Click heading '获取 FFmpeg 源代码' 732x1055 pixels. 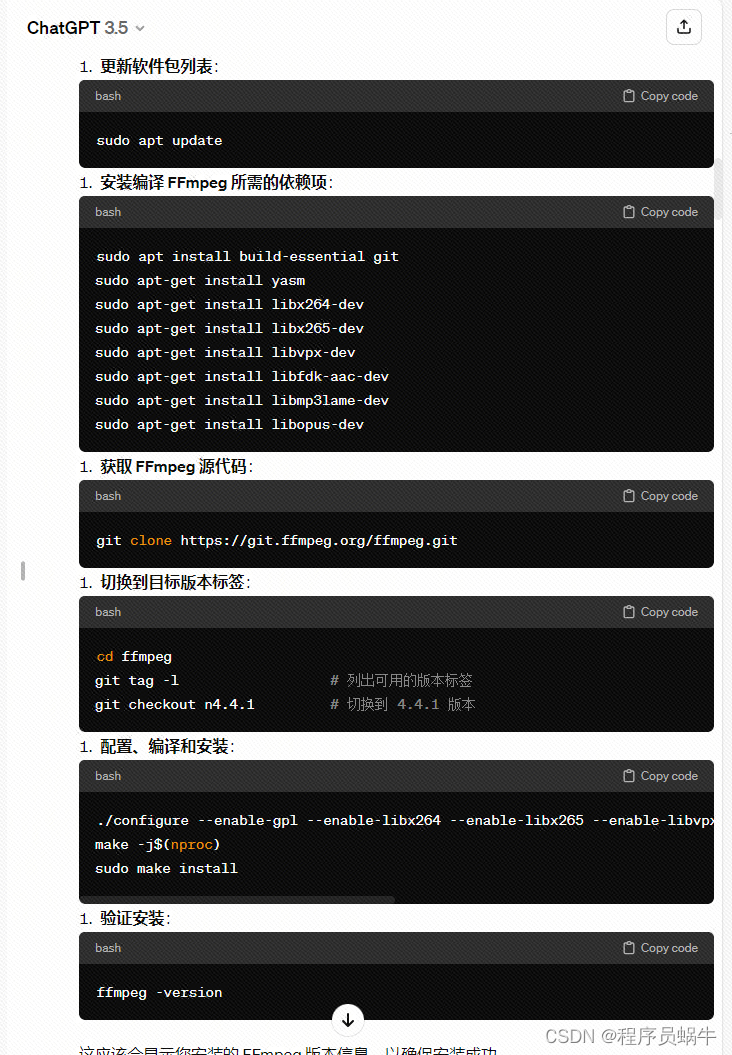pyautogui.click(x=176, y=466)
